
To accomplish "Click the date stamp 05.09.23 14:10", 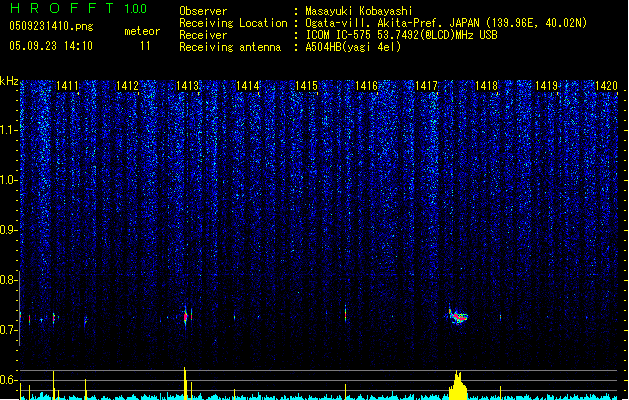I will tap(51, 46).
